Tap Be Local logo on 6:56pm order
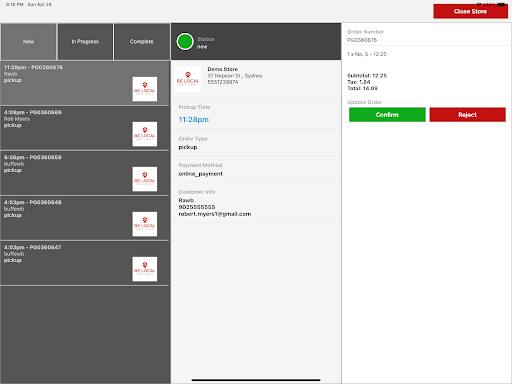The width and height of the screenshot is (512, 384). coord(145,179)
